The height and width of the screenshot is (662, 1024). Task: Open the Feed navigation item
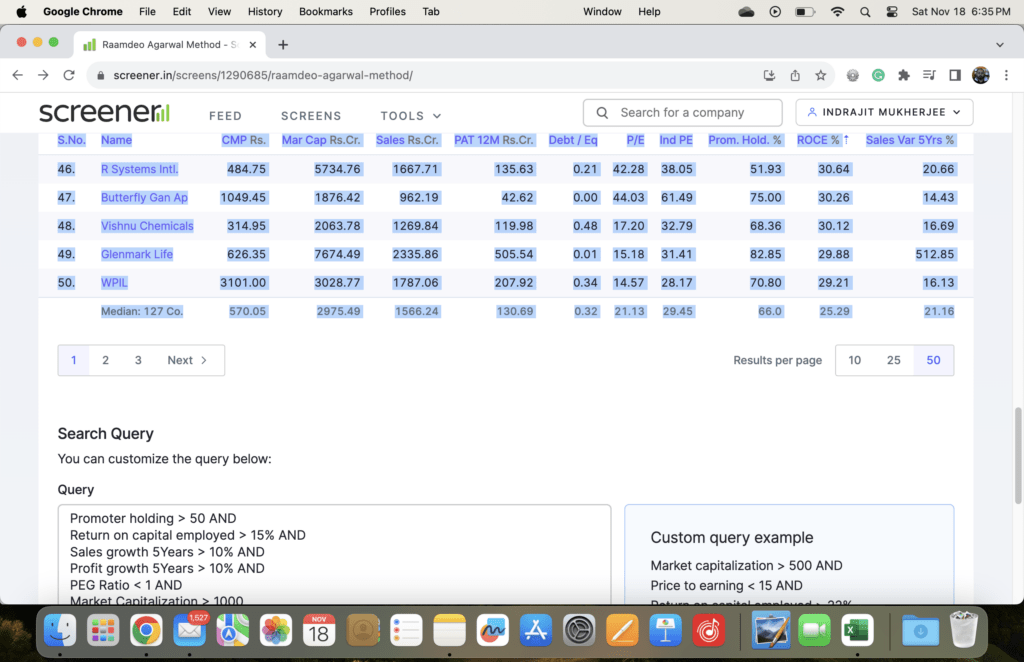click(225, 116)
